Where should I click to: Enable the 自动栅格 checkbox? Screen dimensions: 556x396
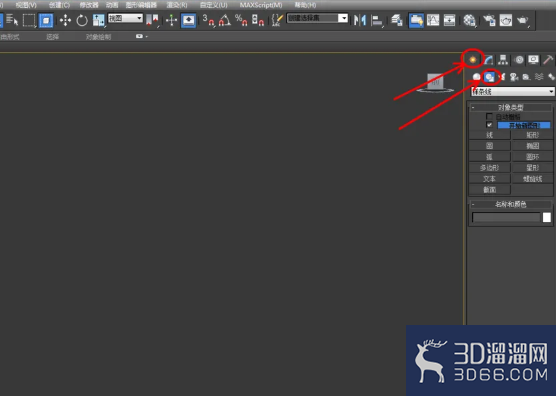point(489,117)
